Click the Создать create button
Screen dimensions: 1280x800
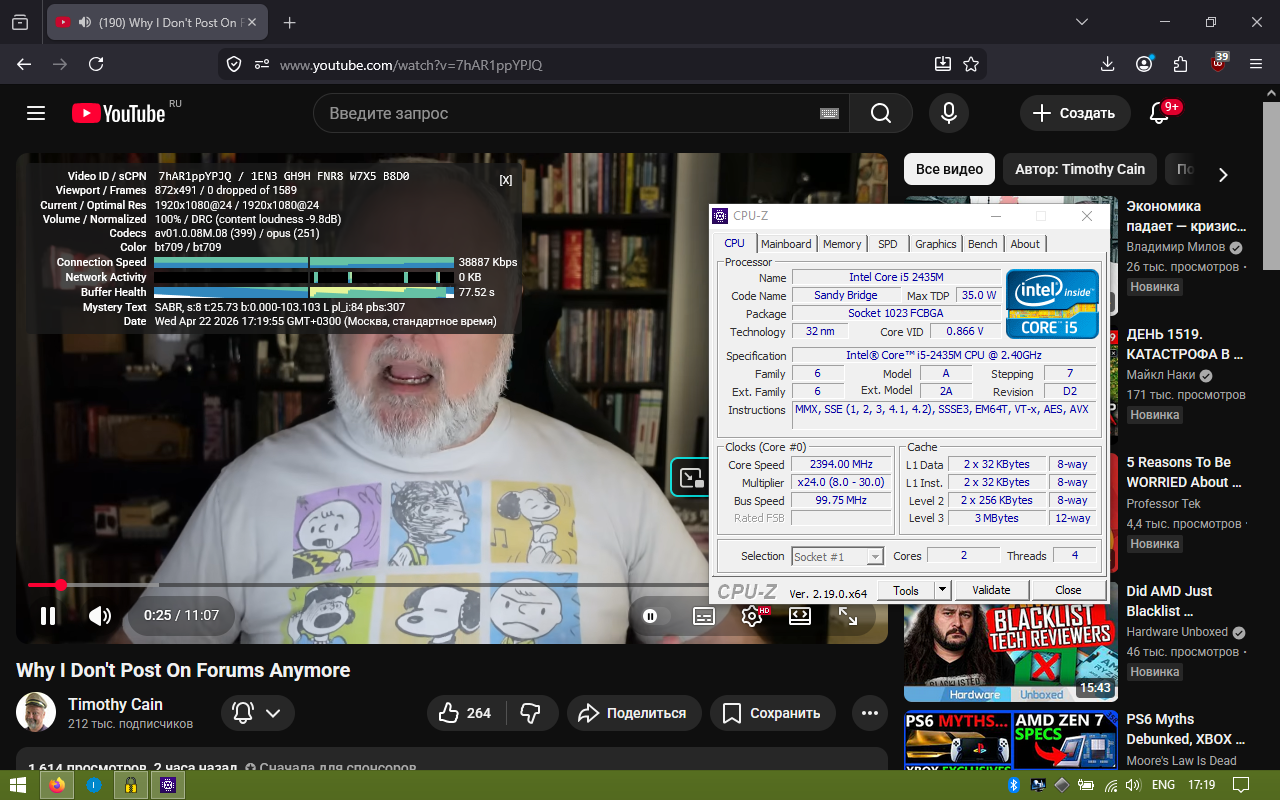click(1075, 113)
